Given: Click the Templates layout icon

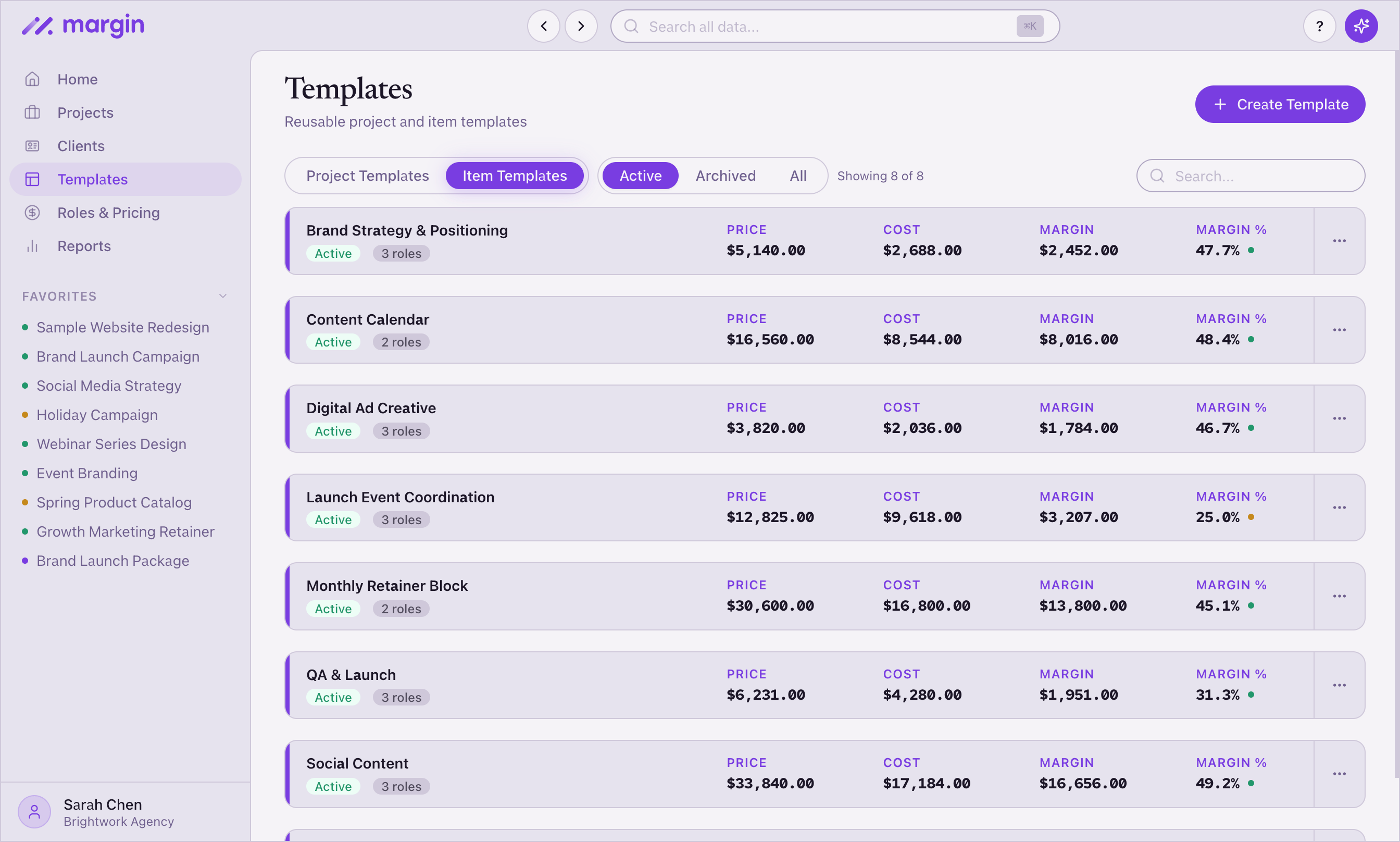Looking at the screenshot, I should (x=32, y=179).
